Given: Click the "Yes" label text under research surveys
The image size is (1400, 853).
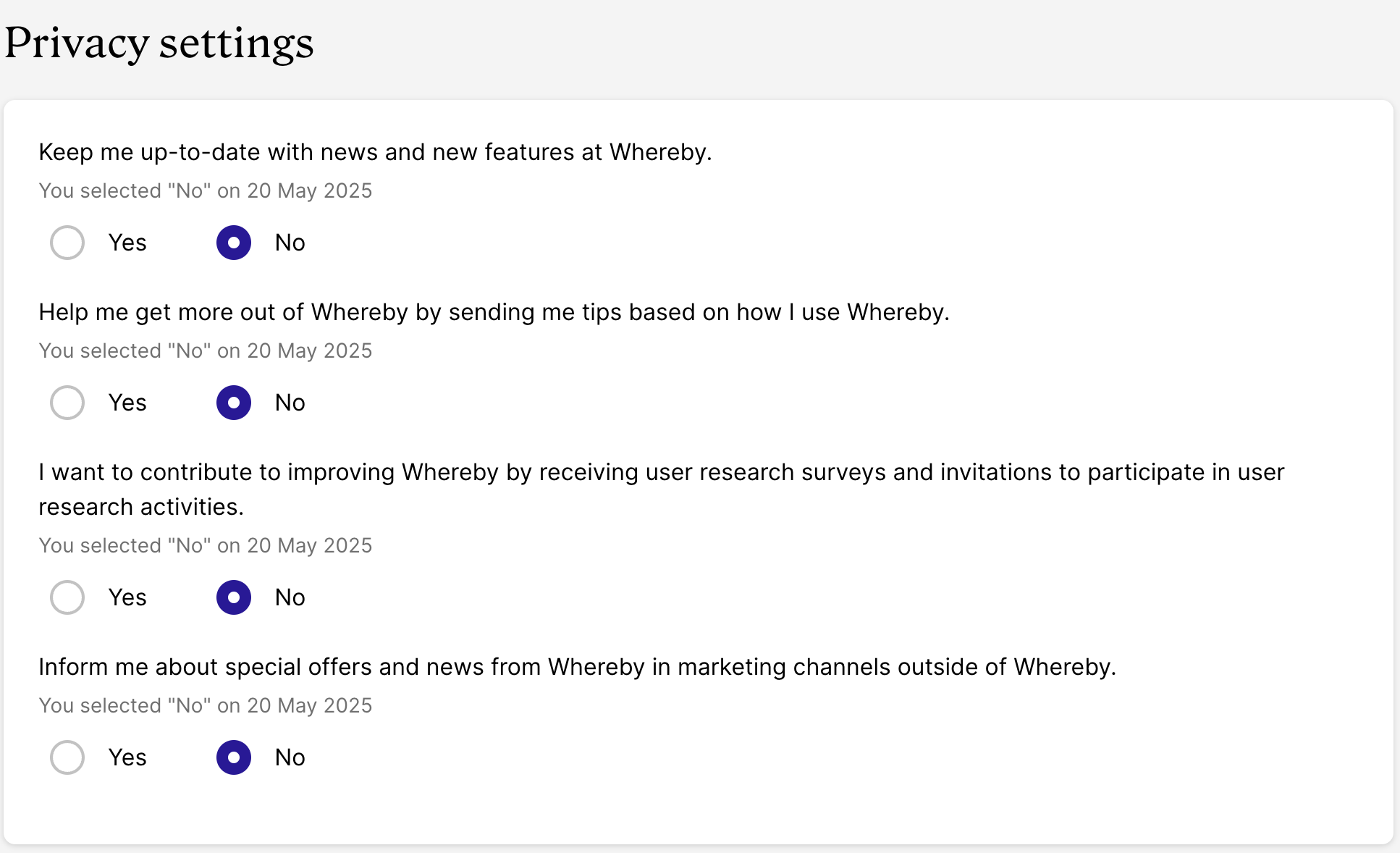Looking at the screenshot, I should (127, 597).
